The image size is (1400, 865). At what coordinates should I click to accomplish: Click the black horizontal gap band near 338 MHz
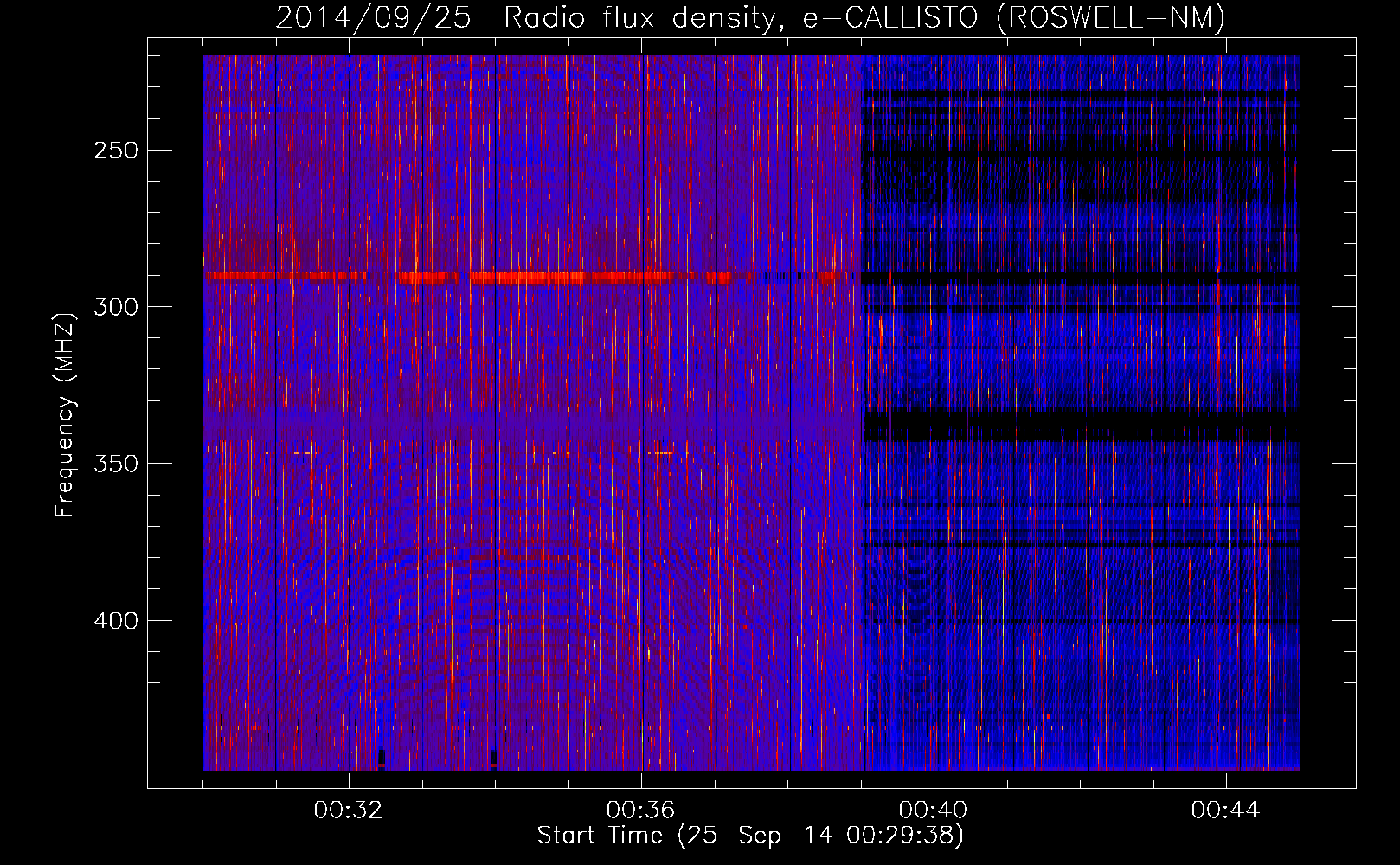point(1082,426)
